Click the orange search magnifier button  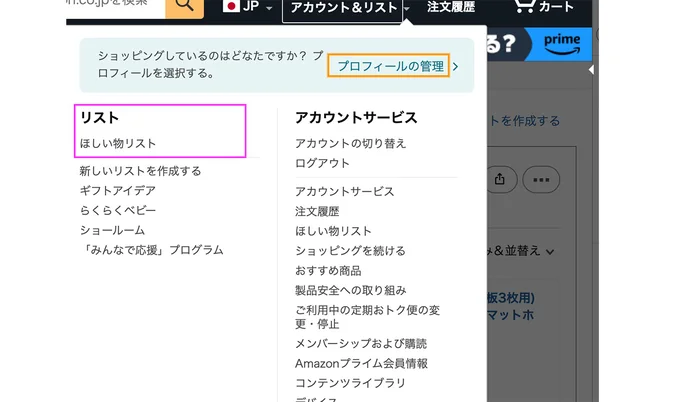(185, 7)
